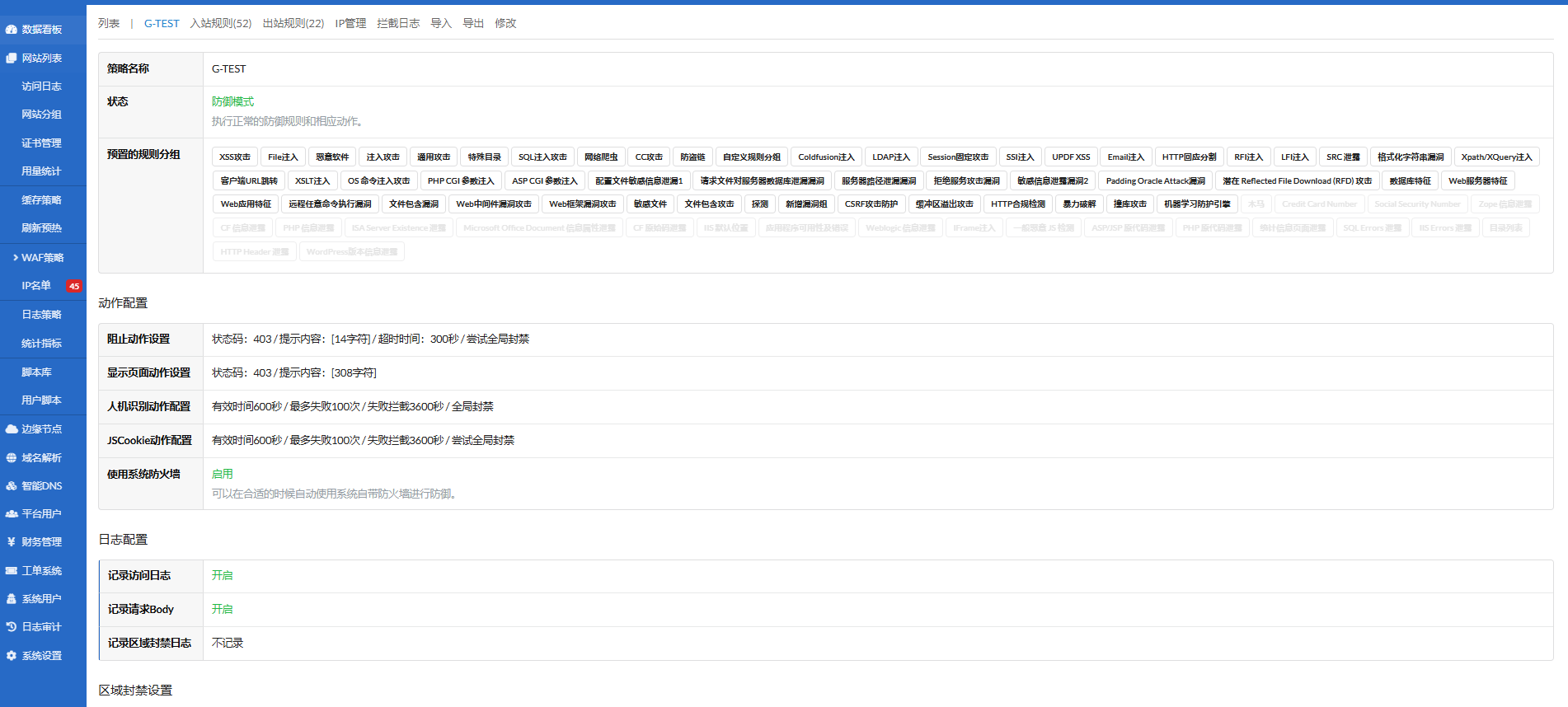Click the 网站列表 icon in sidebar
This screenshot has width=1568, height=707.
(12, 59)
